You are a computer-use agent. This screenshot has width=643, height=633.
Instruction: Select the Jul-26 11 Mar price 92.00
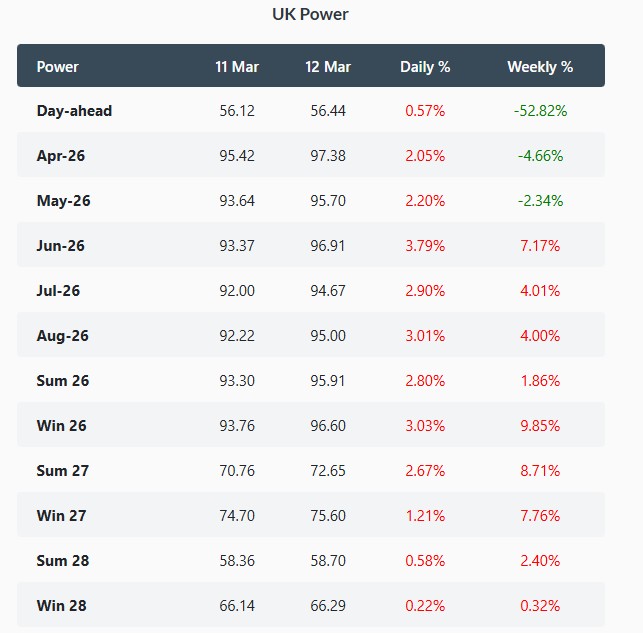pyautogui.click(x=237, y=291)
